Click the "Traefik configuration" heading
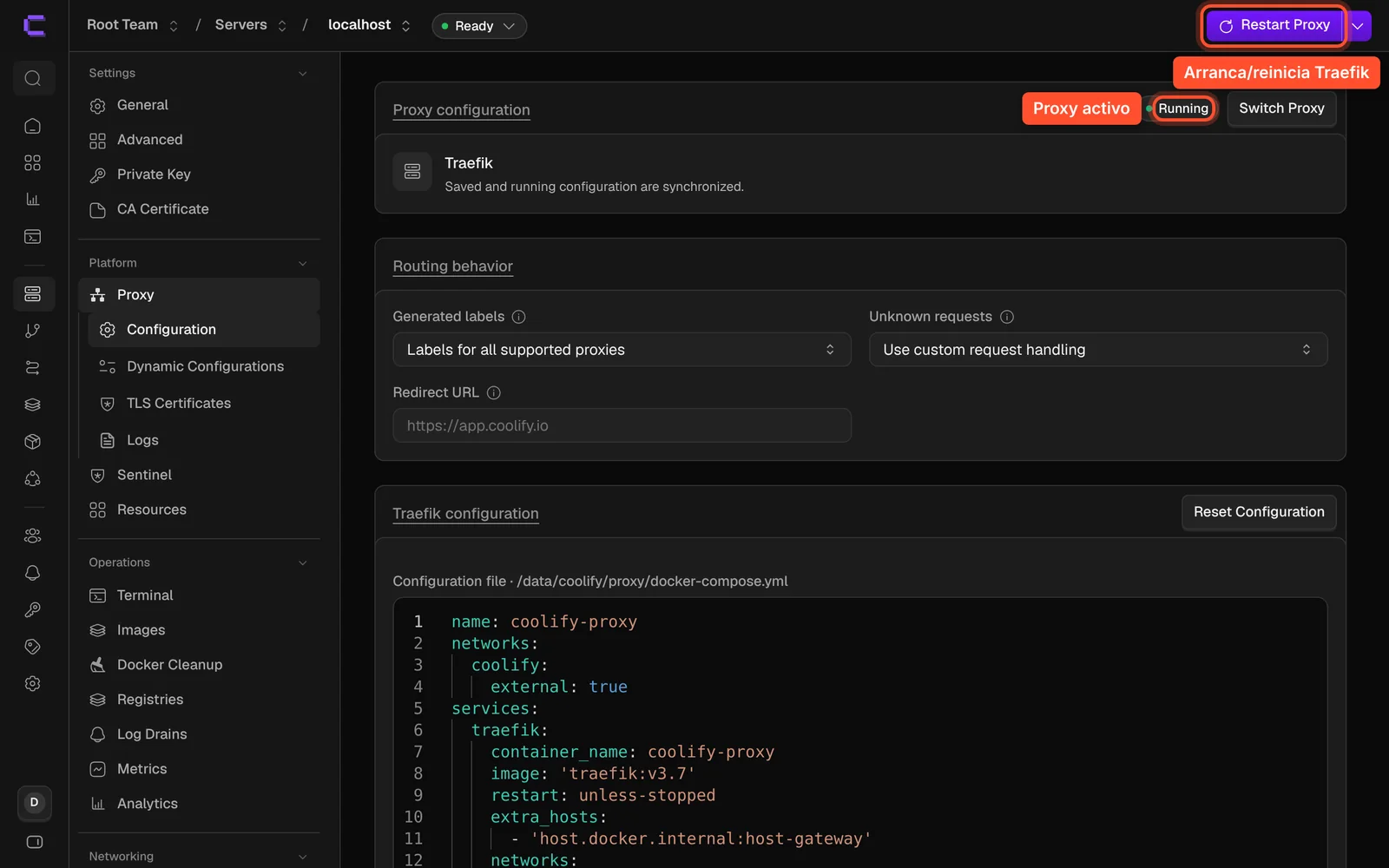 (465, 514)
